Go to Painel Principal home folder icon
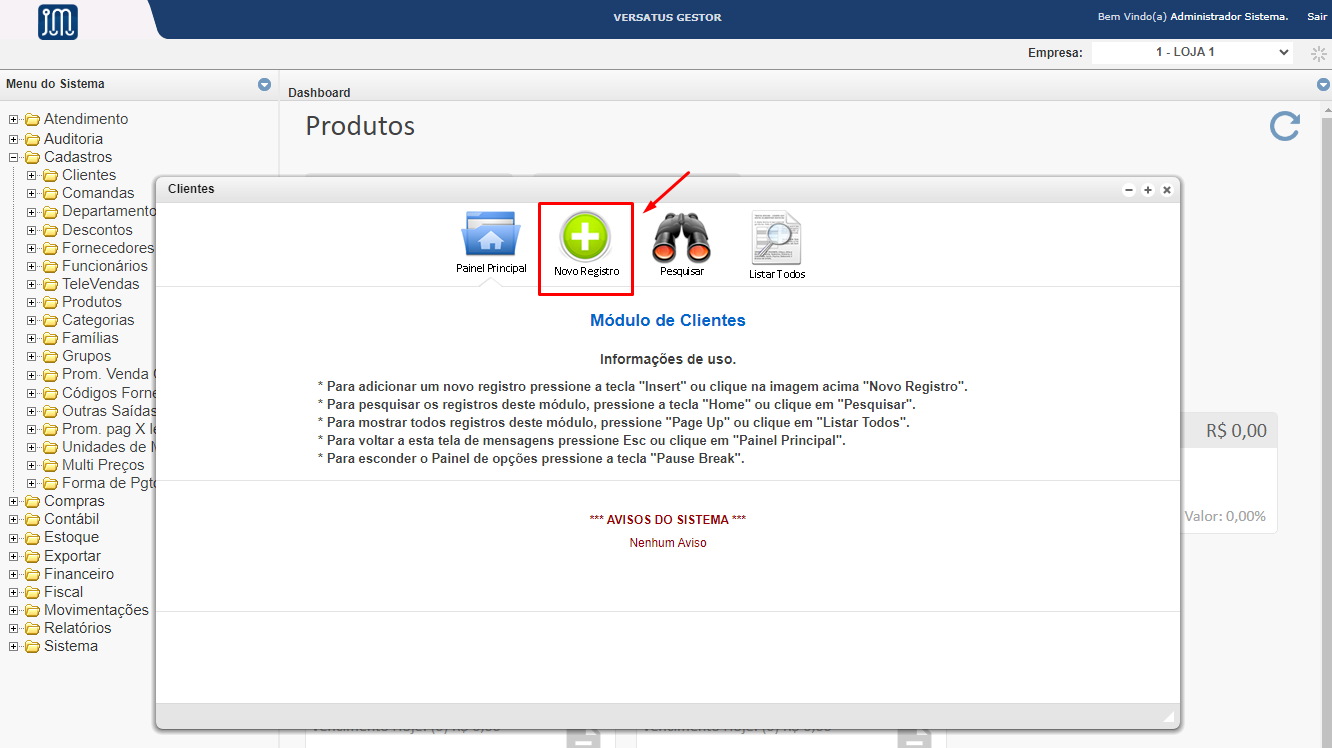 pyautogui.click(x=490, y=235)
